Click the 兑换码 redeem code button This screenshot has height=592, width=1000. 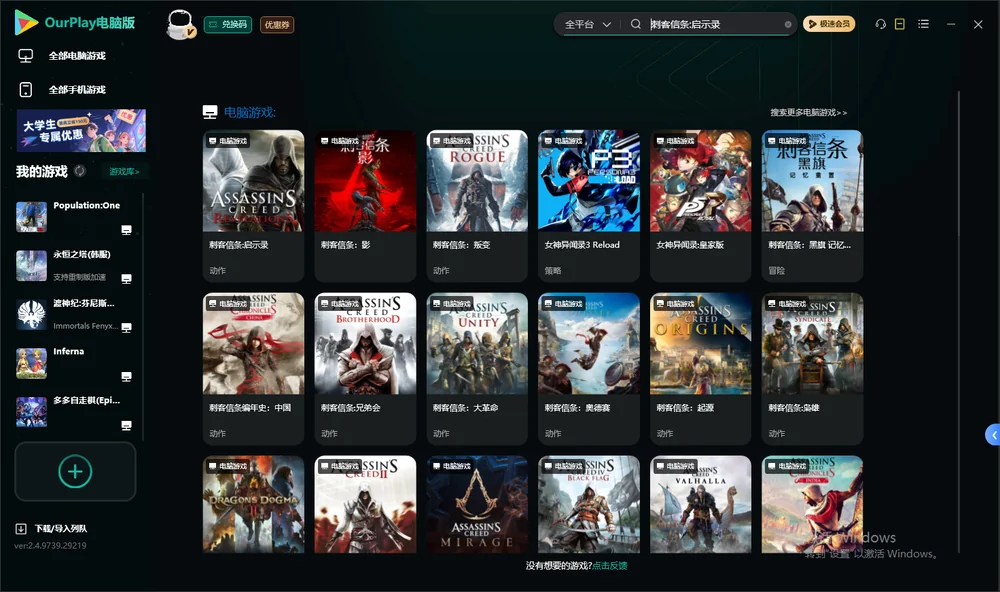228,24
